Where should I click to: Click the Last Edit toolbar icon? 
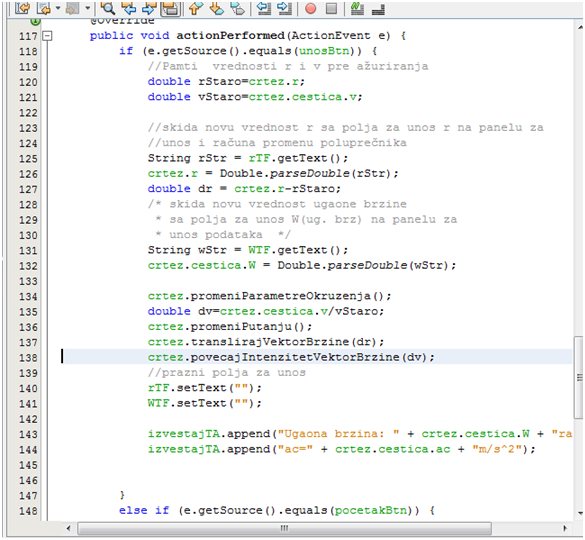point(22,8)
